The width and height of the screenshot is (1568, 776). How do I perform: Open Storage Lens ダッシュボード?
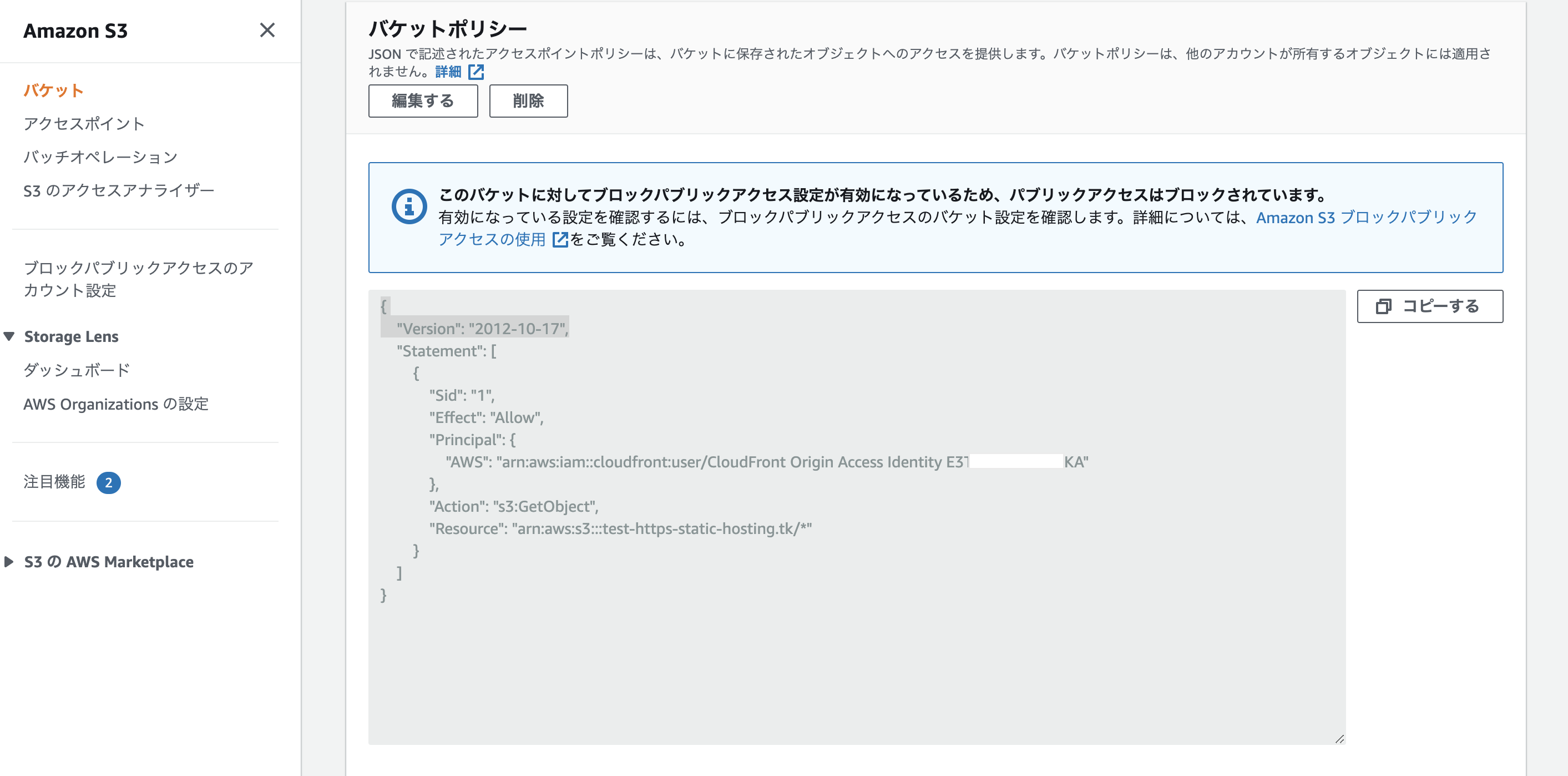coord(77,370)
